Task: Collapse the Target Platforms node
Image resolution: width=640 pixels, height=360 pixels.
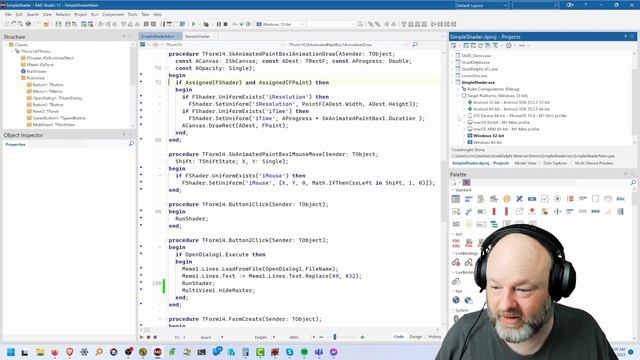Action: click(458, 96)
